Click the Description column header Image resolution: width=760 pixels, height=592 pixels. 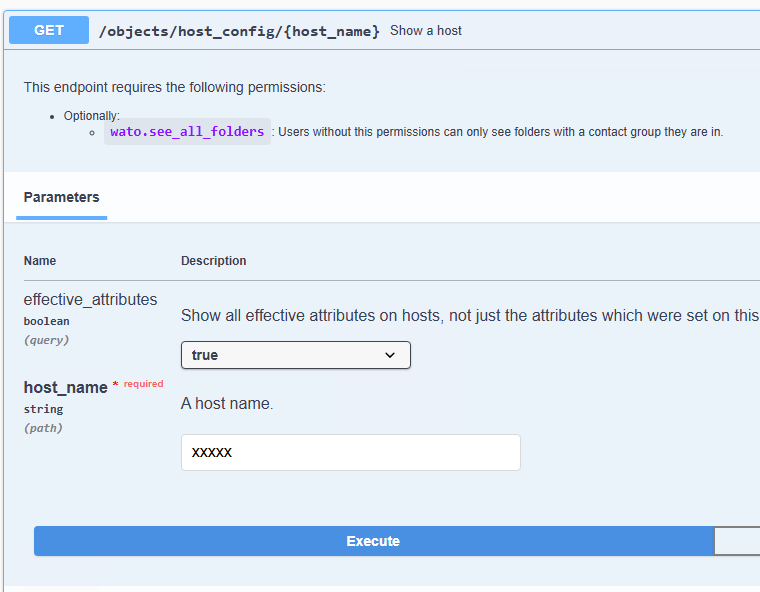pos(213,261)
